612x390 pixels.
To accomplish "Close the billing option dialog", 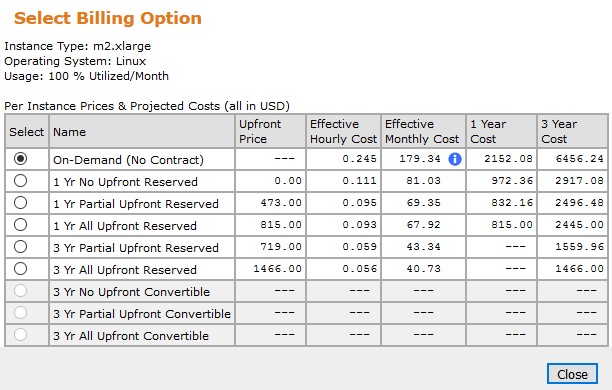I will click(x=572, y=374).
